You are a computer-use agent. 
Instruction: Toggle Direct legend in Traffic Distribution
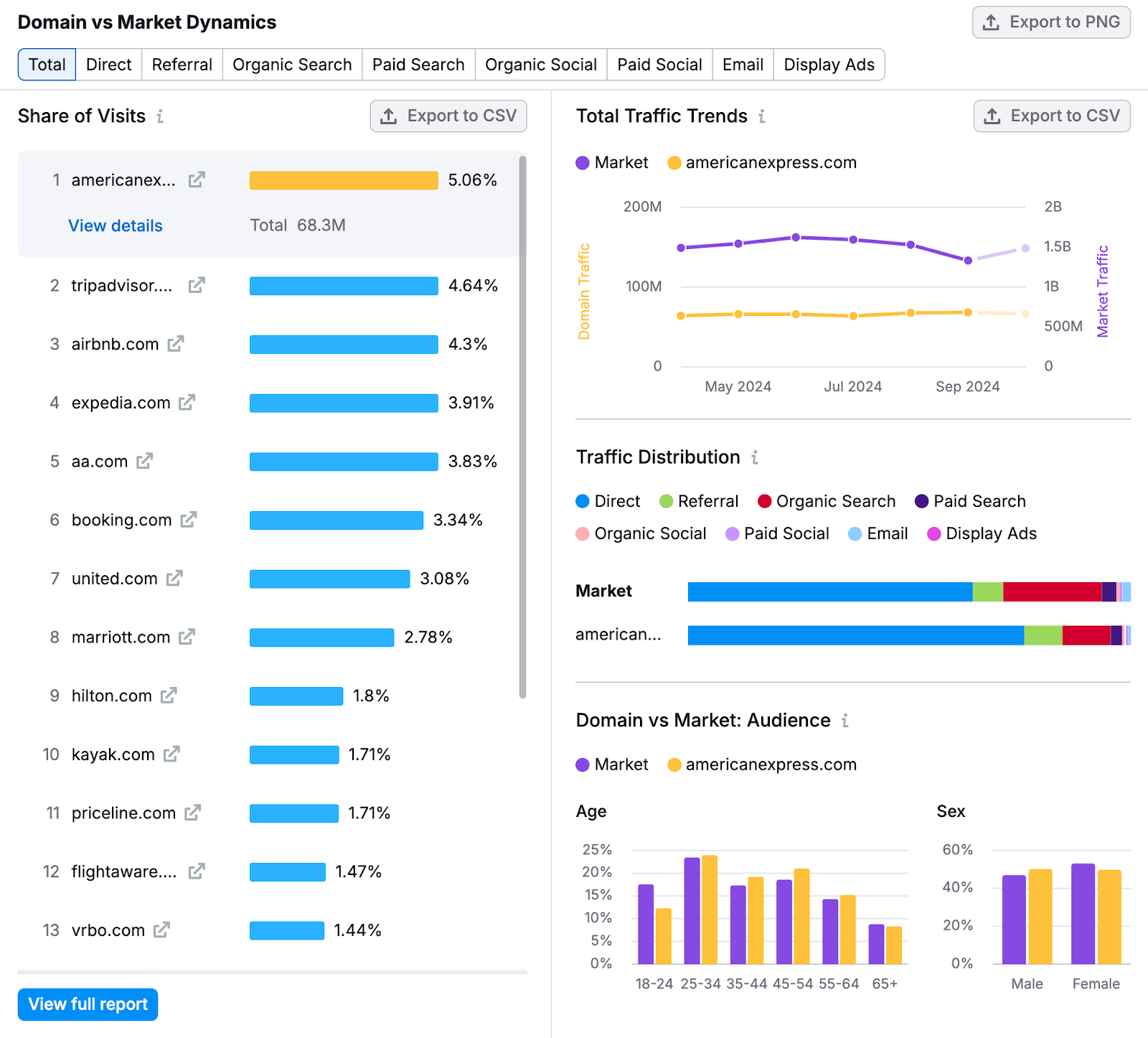coord(608,501)
